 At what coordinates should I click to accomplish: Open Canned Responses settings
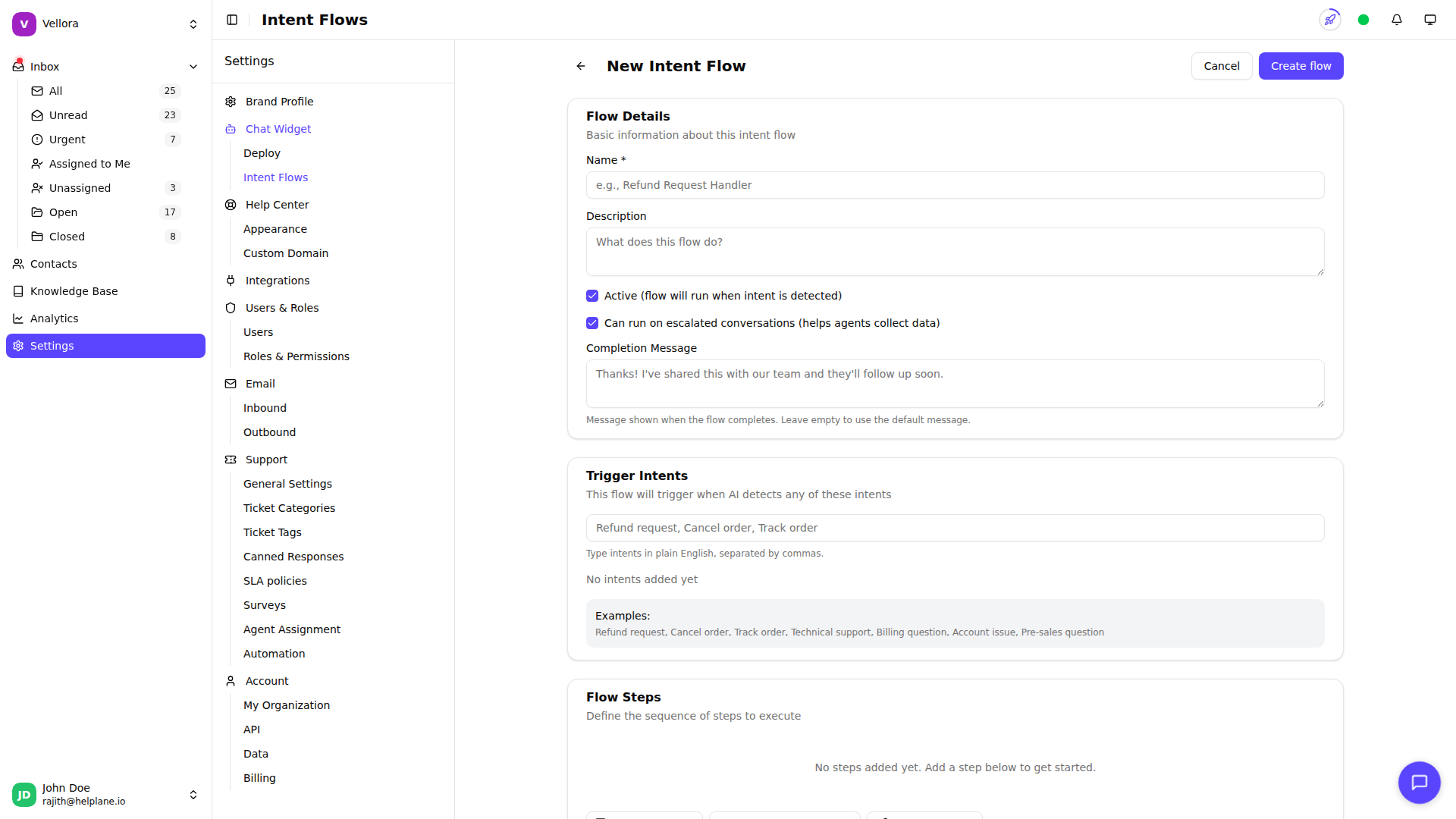(293, 557)
